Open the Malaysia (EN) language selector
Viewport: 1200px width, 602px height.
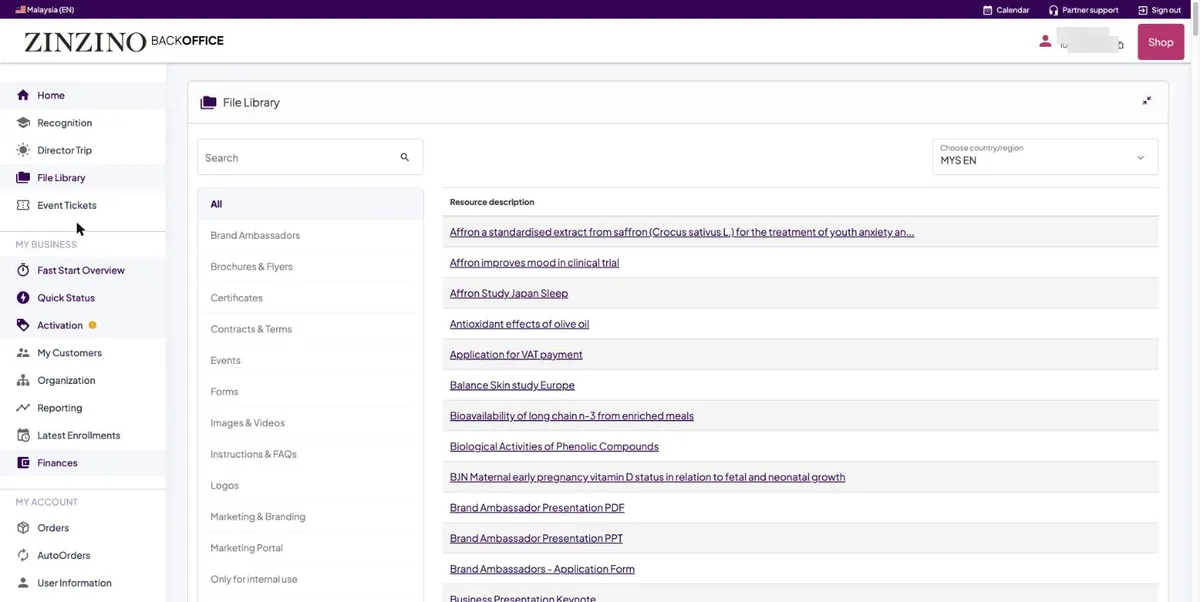pos(45,10)
